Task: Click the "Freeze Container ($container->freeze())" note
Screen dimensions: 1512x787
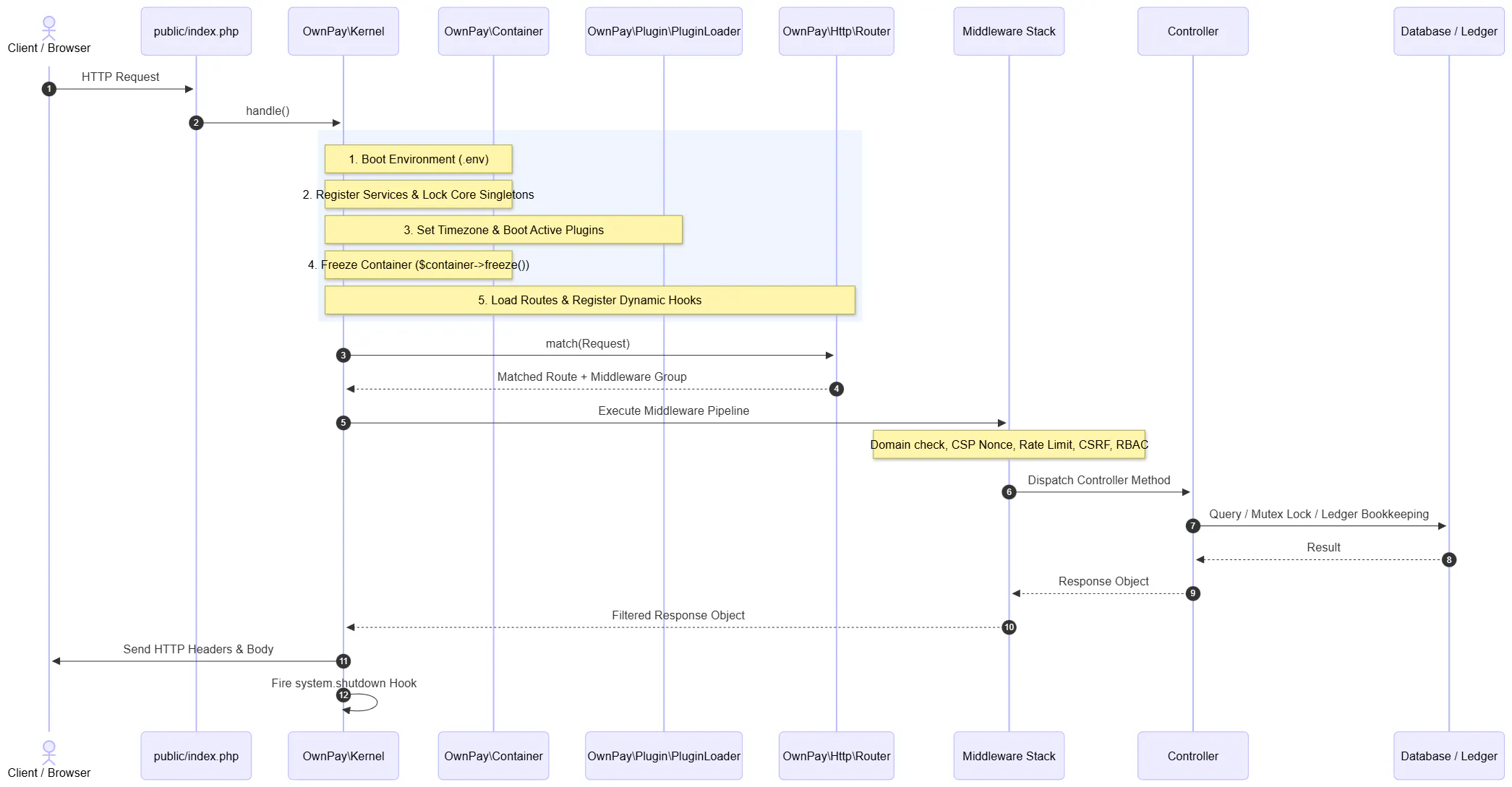Action: 419,265
